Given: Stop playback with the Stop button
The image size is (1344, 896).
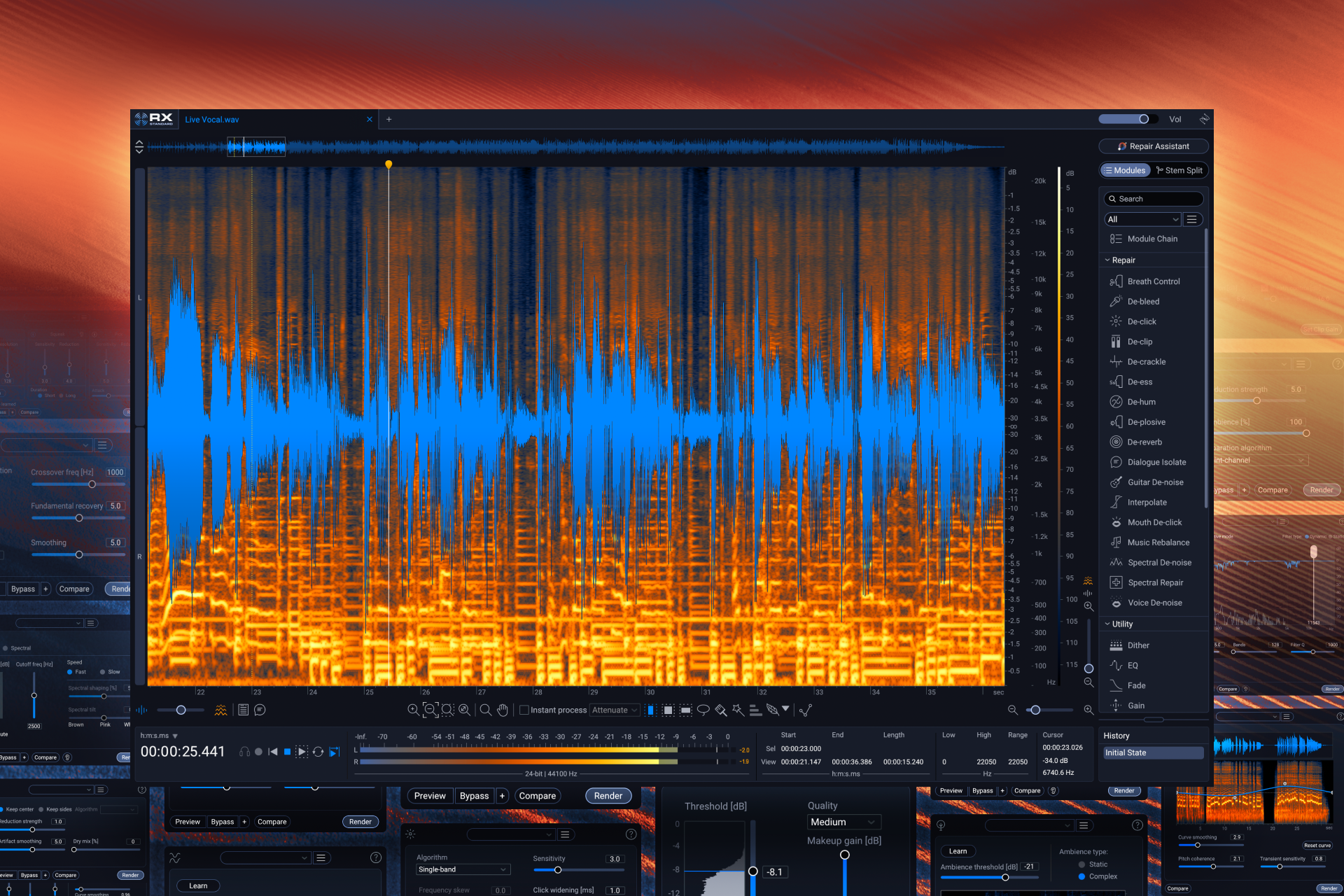Looking at the screenshot, I should pos(287,752).
